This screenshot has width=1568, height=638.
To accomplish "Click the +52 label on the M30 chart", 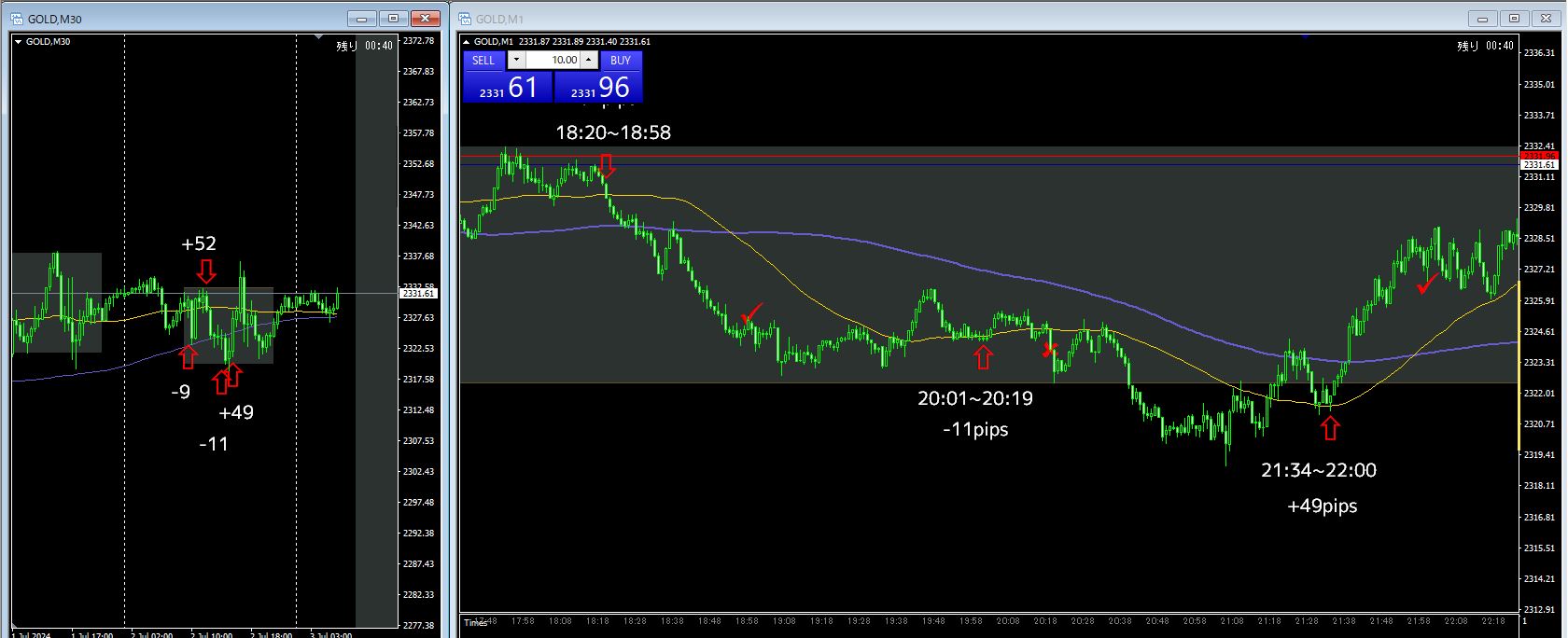I will pos(199,243).
